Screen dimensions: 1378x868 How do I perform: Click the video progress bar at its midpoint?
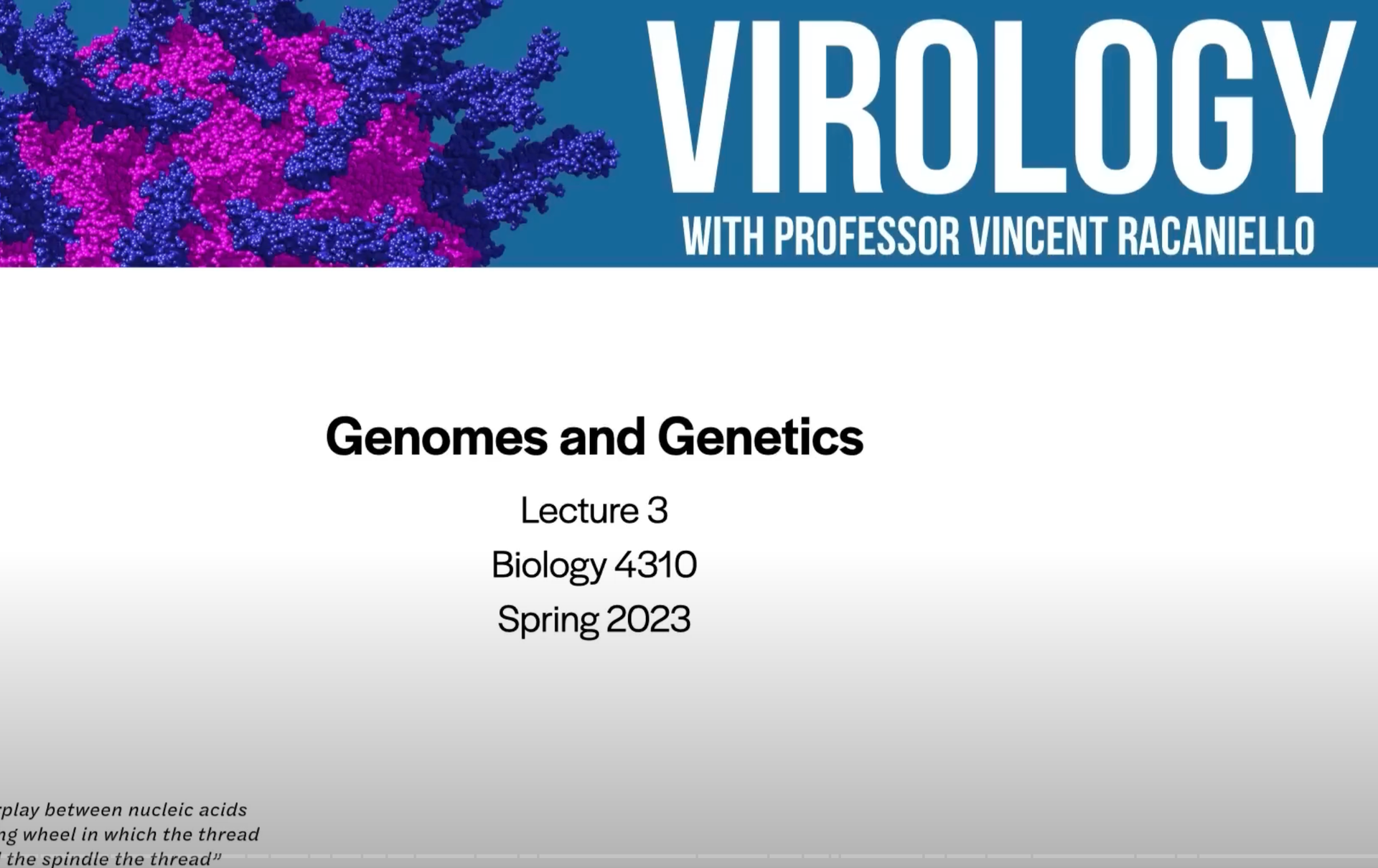[689, 857]
